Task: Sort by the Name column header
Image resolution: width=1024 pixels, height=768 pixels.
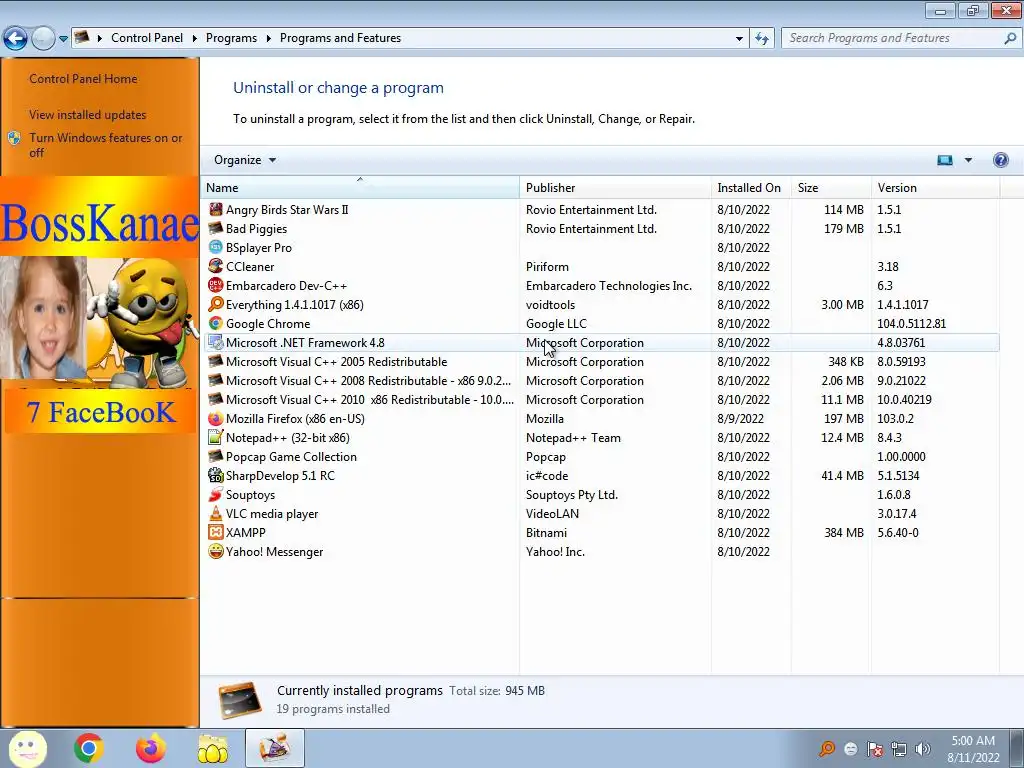Action: tap(360, 187)
